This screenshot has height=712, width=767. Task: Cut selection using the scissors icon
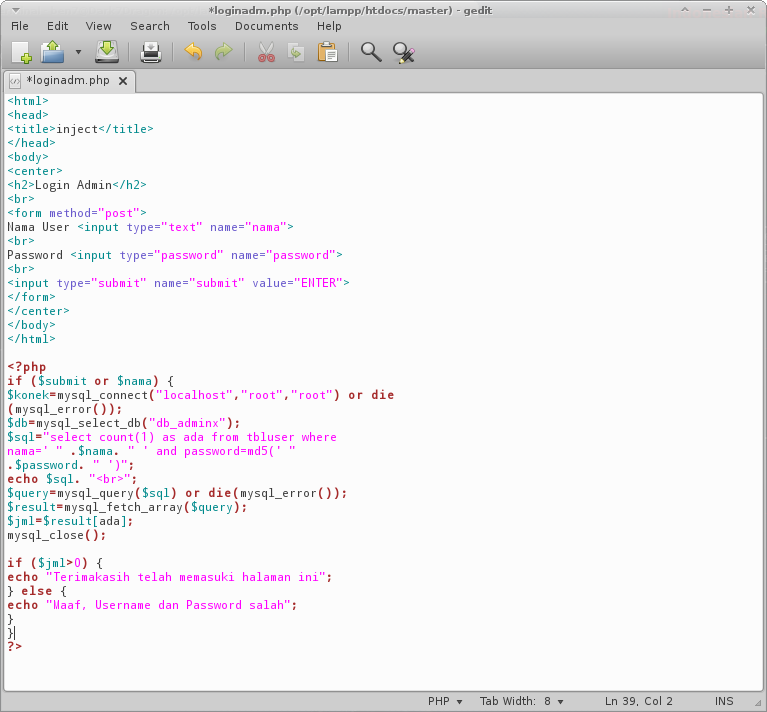click(x=266, y=52)
